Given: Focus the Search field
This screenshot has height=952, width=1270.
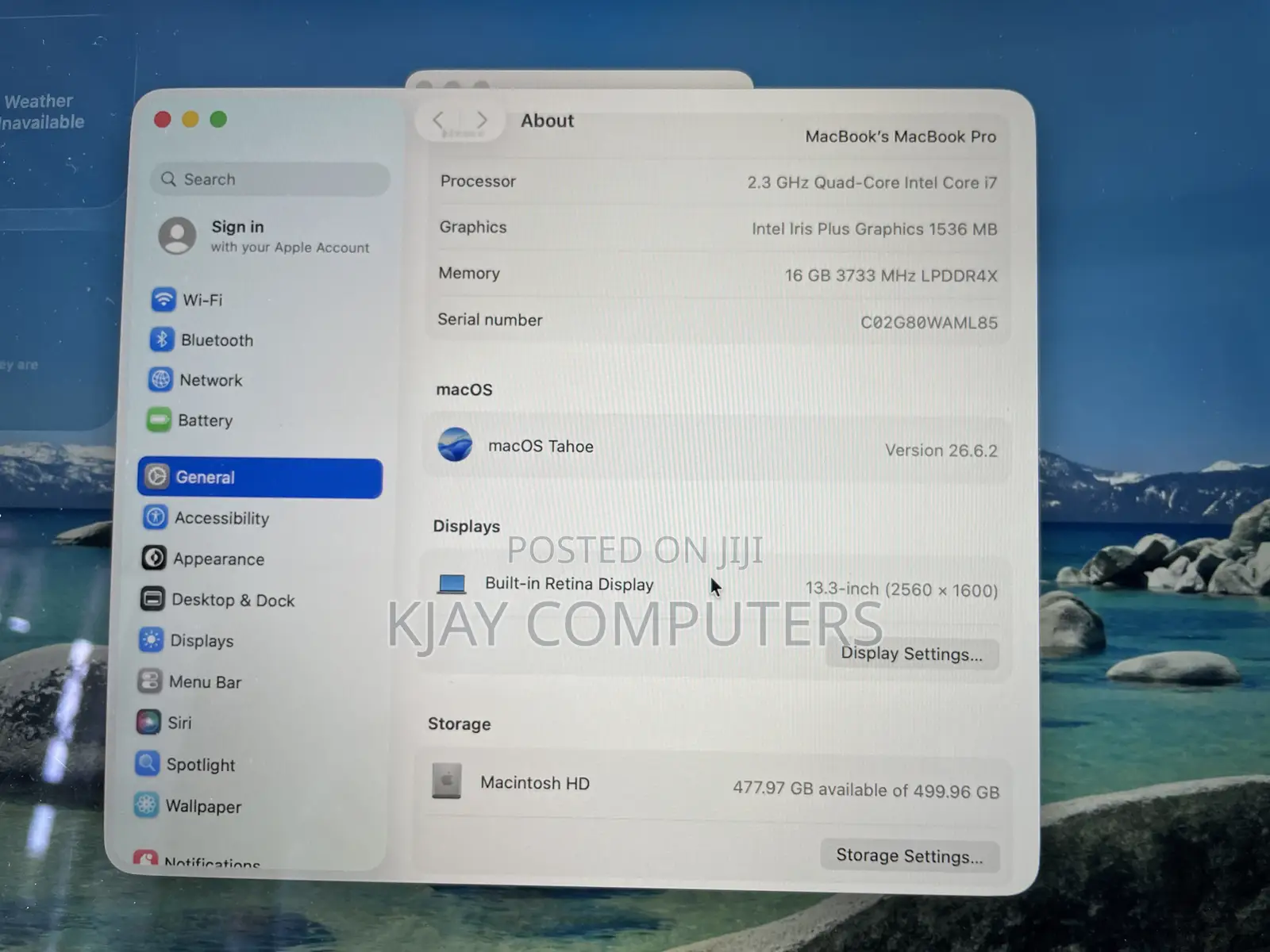Looking at the screenshot, I should click(270, 179).
